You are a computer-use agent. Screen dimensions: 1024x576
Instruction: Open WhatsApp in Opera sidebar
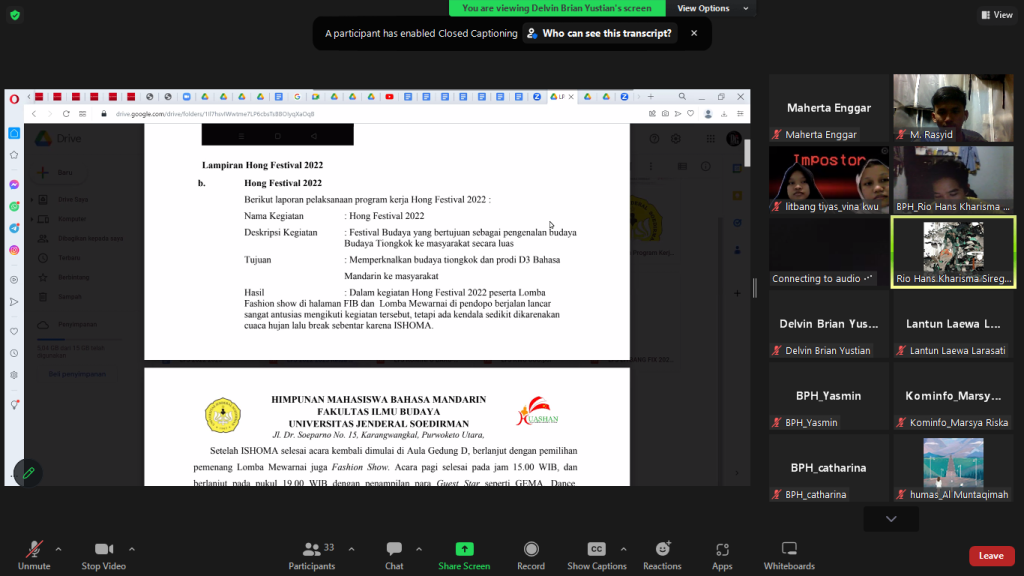point(14,206)
